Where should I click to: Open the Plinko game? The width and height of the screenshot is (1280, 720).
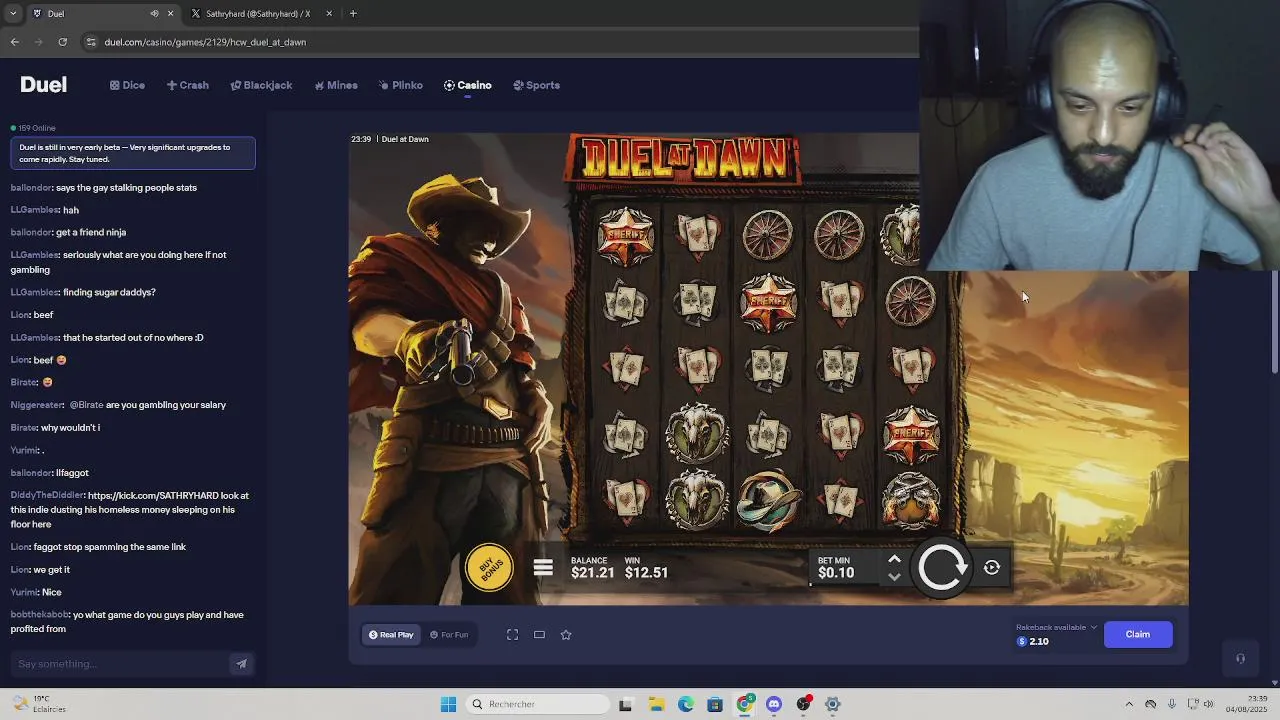point(401,85)
